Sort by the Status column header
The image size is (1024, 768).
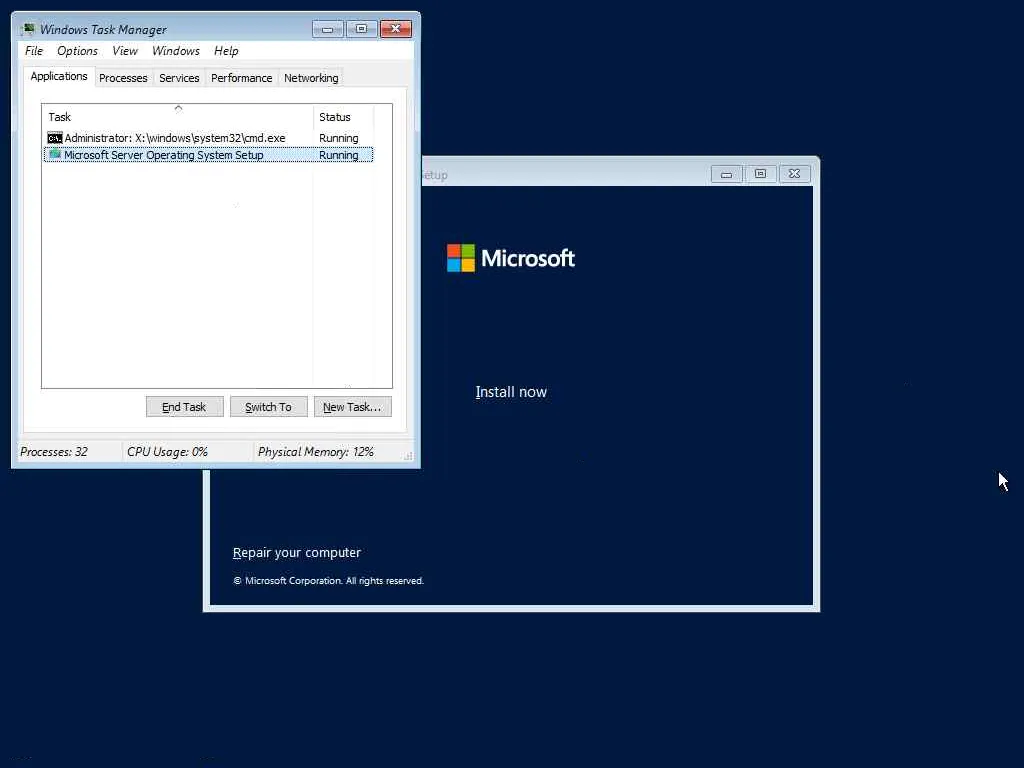point(344,117)
